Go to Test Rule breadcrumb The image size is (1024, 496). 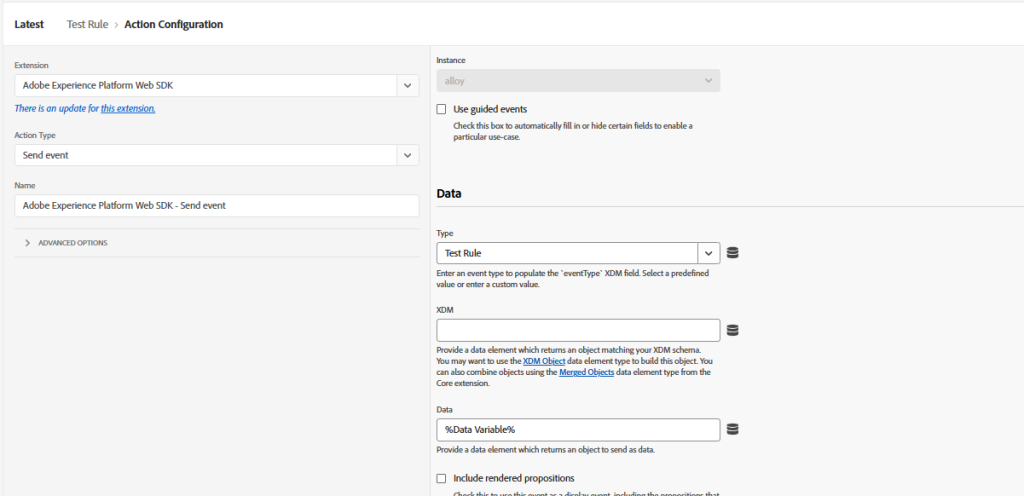88,24
